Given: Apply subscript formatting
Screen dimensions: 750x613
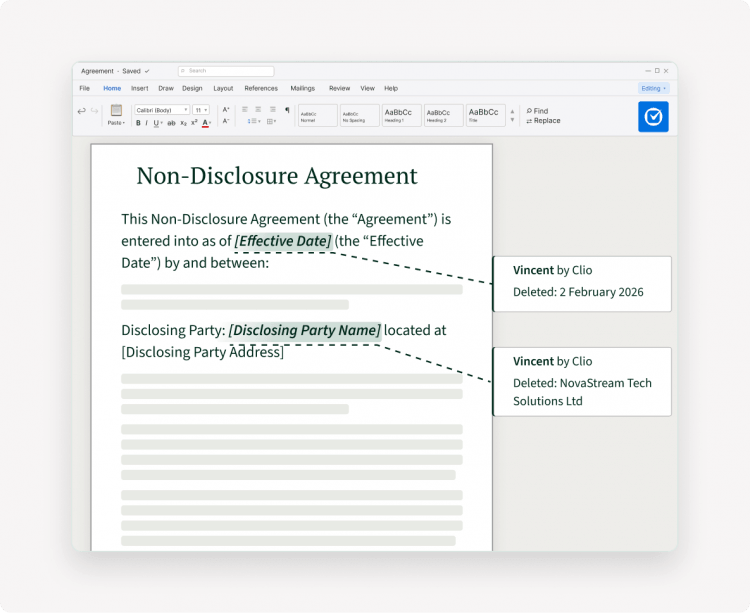Looking at the screenshot, I should tap(183, 123).
